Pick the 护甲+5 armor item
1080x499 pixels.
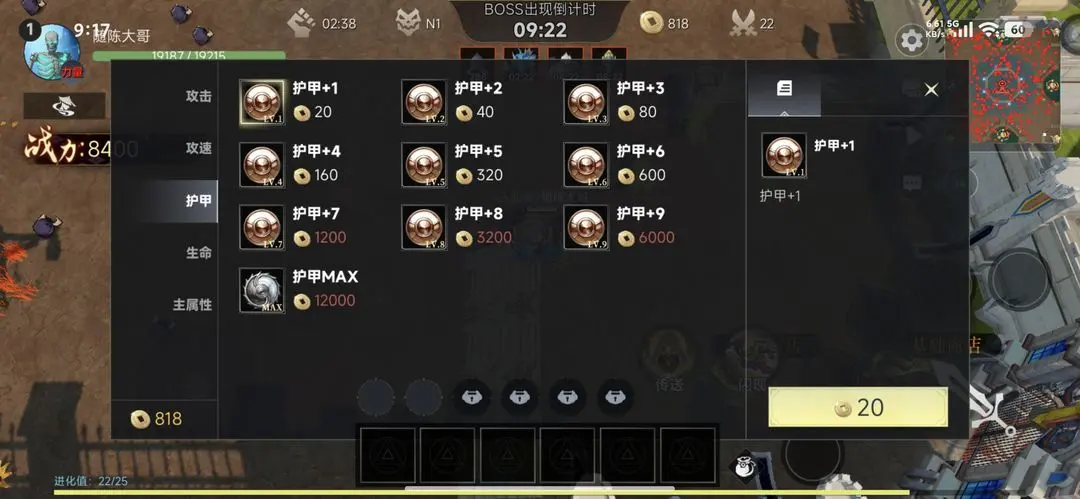point(424,165)
